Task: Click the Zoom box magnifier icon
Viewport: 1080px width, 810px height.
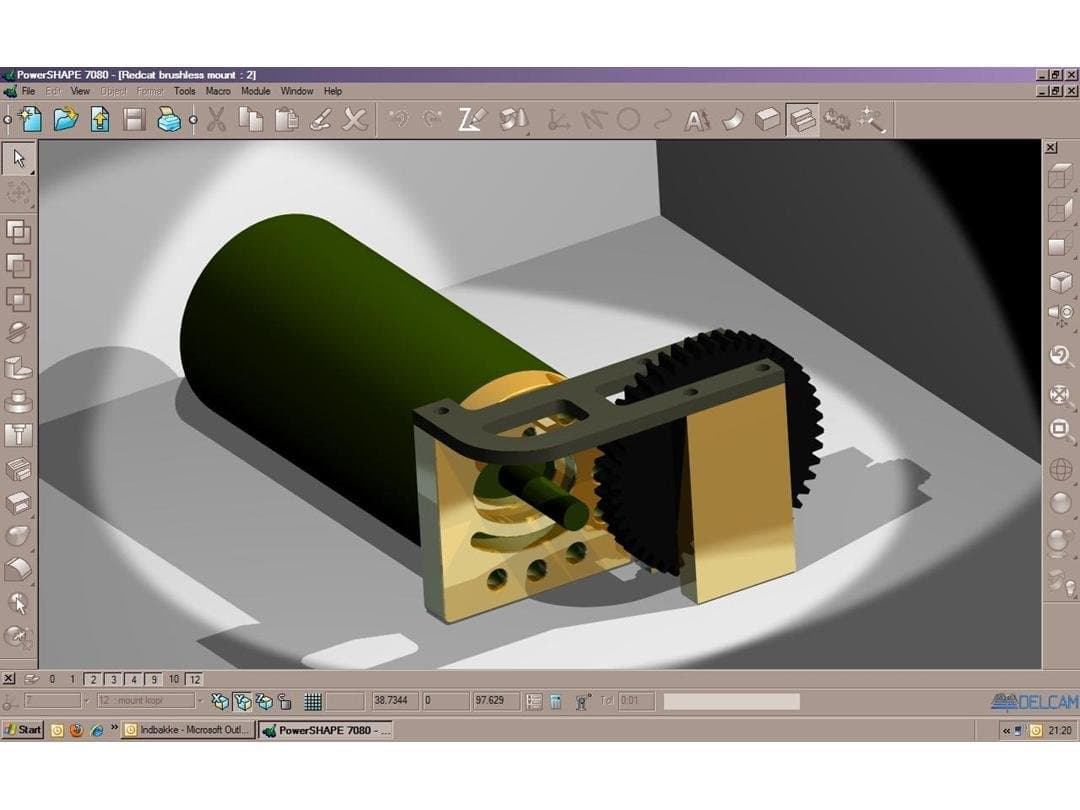Action: pyautogui.click(x=1061, y=431)
